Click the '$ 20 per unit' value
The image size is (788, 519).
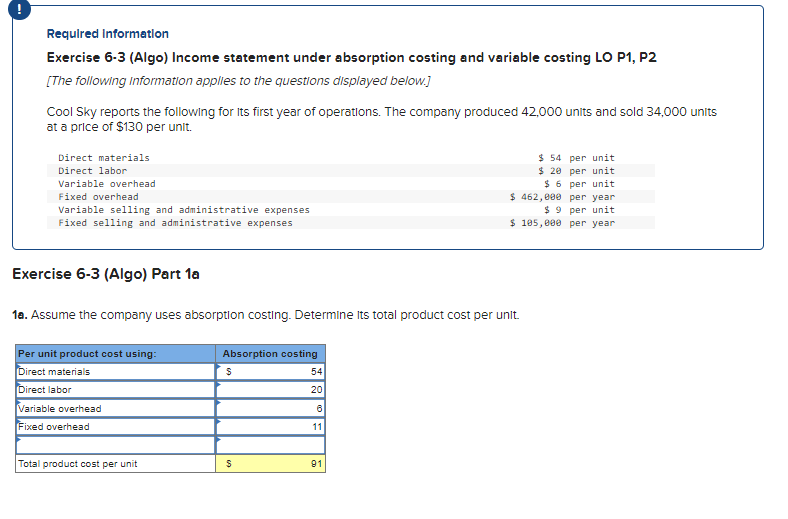coord(576,171)
